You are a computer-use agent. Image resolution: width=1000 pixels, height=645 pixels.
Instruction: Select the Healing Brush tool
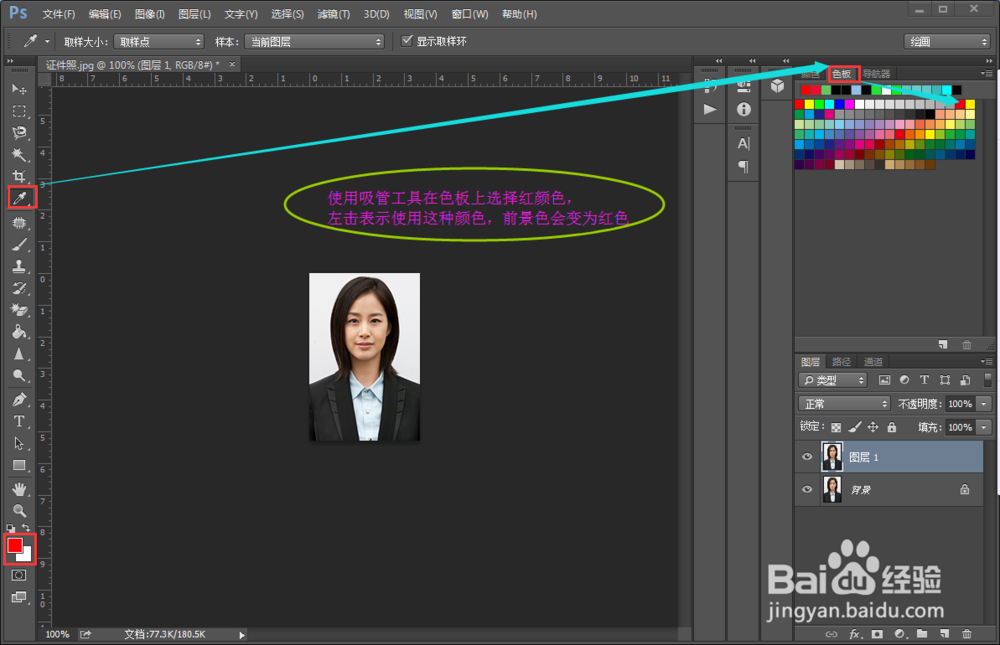19,223
